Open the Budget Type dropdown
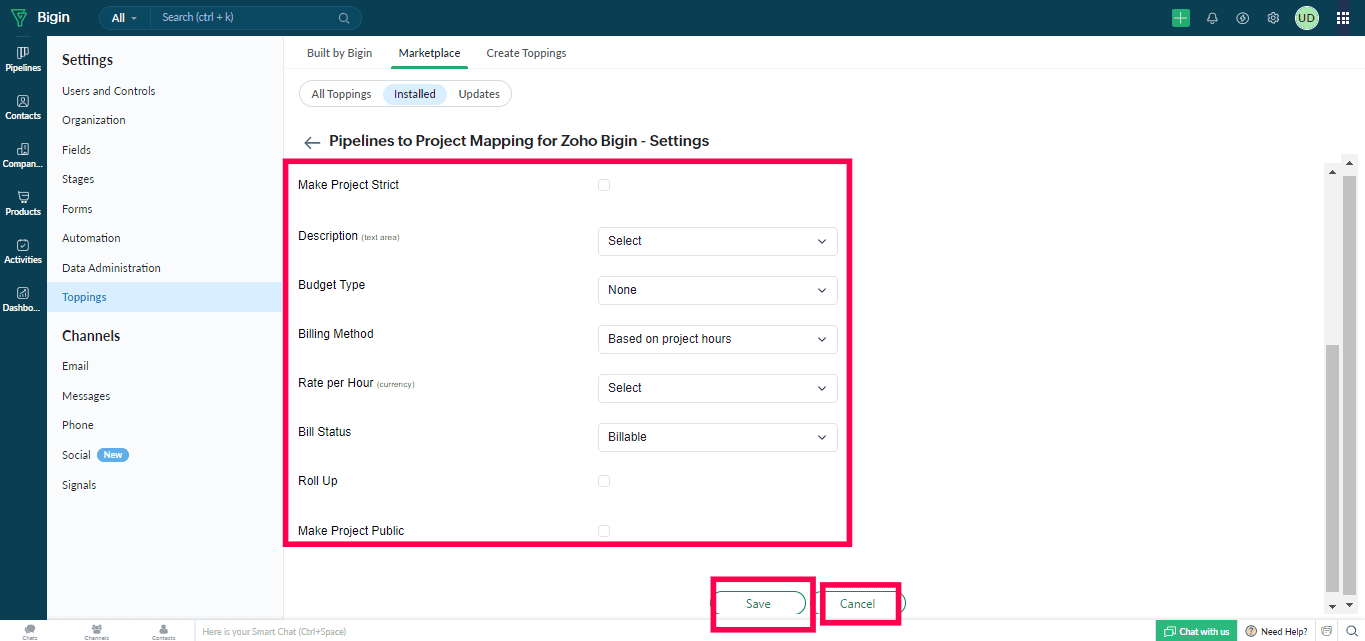 (x=717, y=290)
